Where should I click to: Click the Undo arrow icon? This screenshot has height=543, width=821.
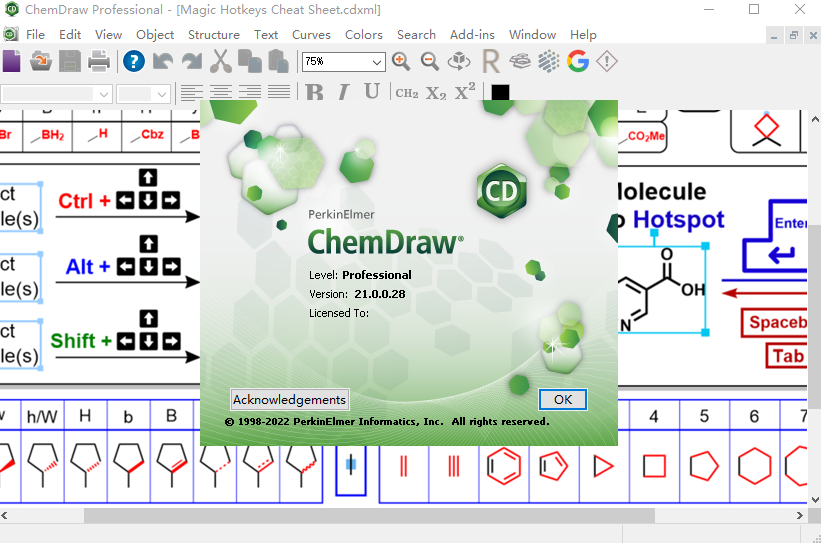pos(163,61)
